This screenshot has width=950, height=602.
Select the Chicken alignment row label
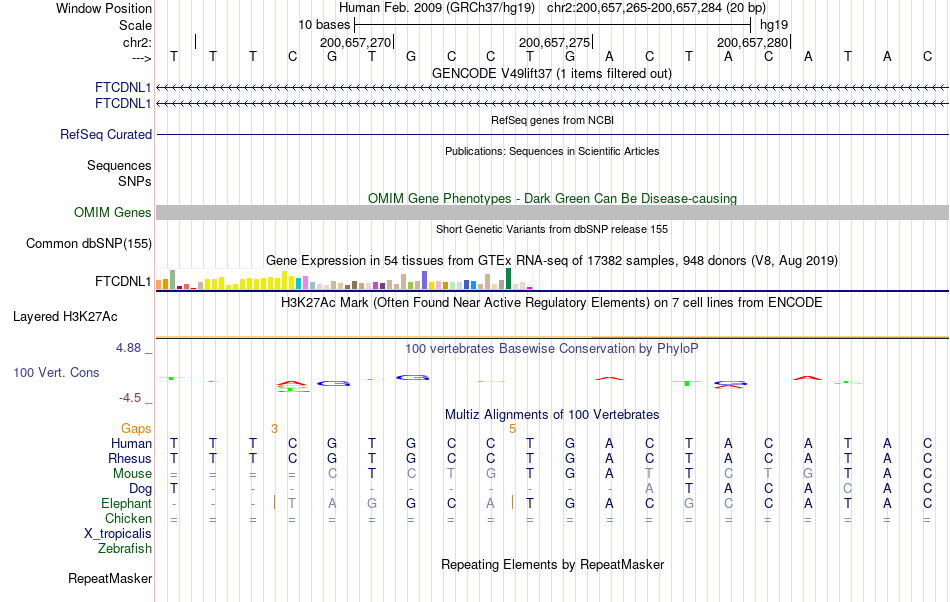click(x=128, y=518)
